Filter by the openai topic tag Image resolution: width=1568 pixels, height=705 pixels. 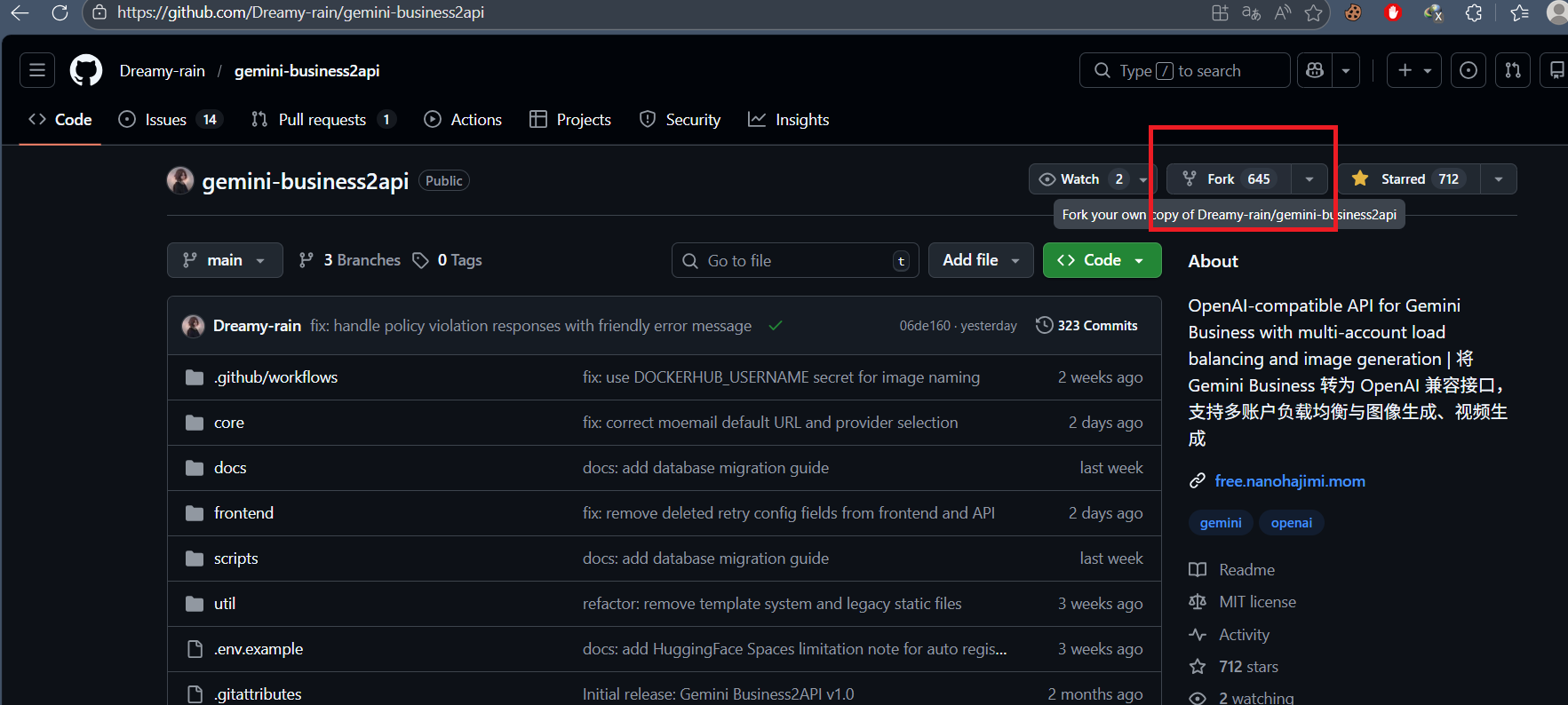[1292, 523]
